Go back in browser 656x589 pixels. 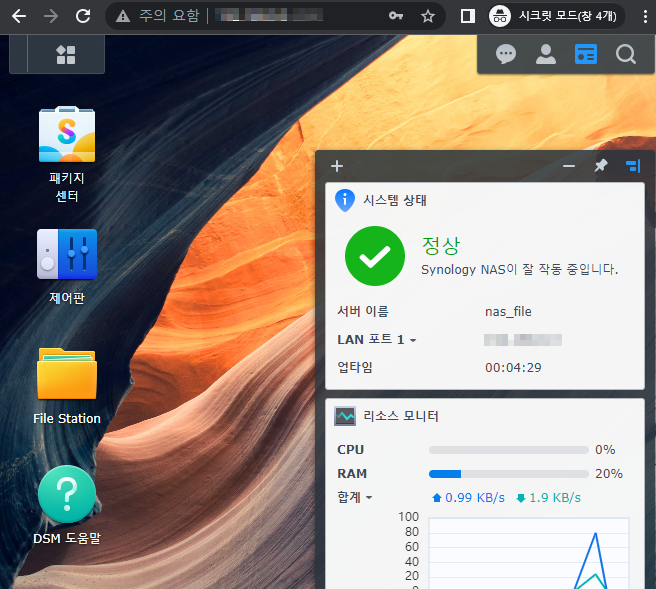pos(19,16)
